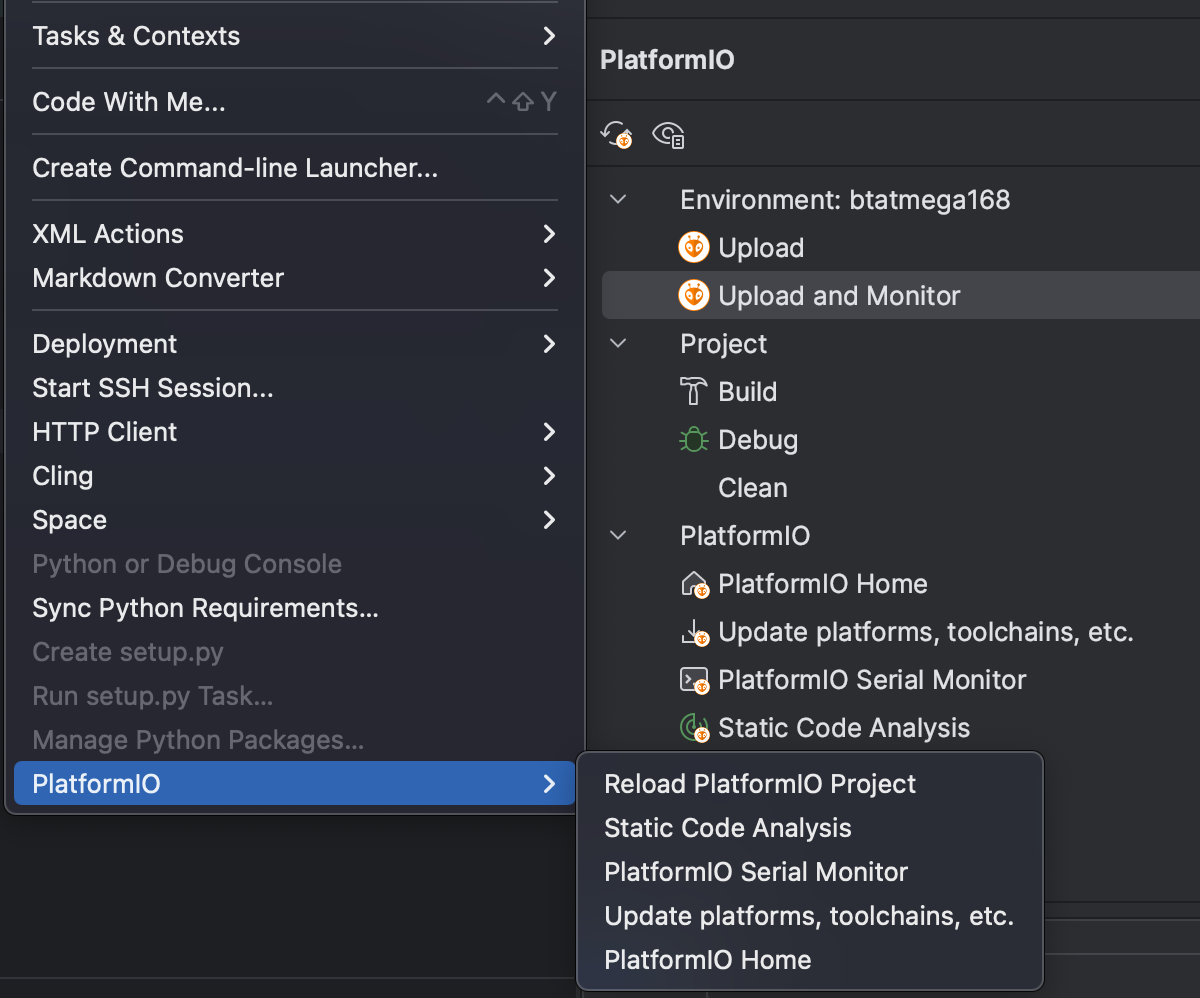Click the green Debug bug icon
The height and width of the screenshot is (998, 1200).
[693, 440]
